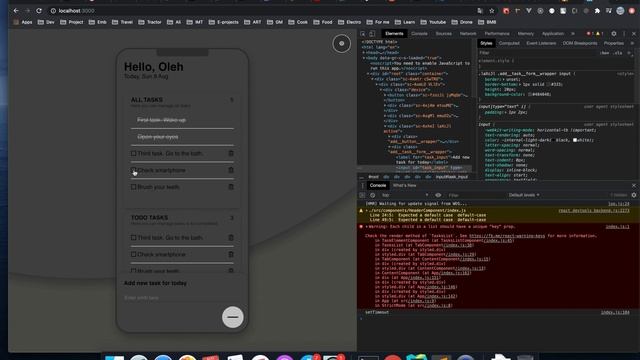Click the yellow warning count badge in DevTools
Screen dimensions: 640x360
599,34
